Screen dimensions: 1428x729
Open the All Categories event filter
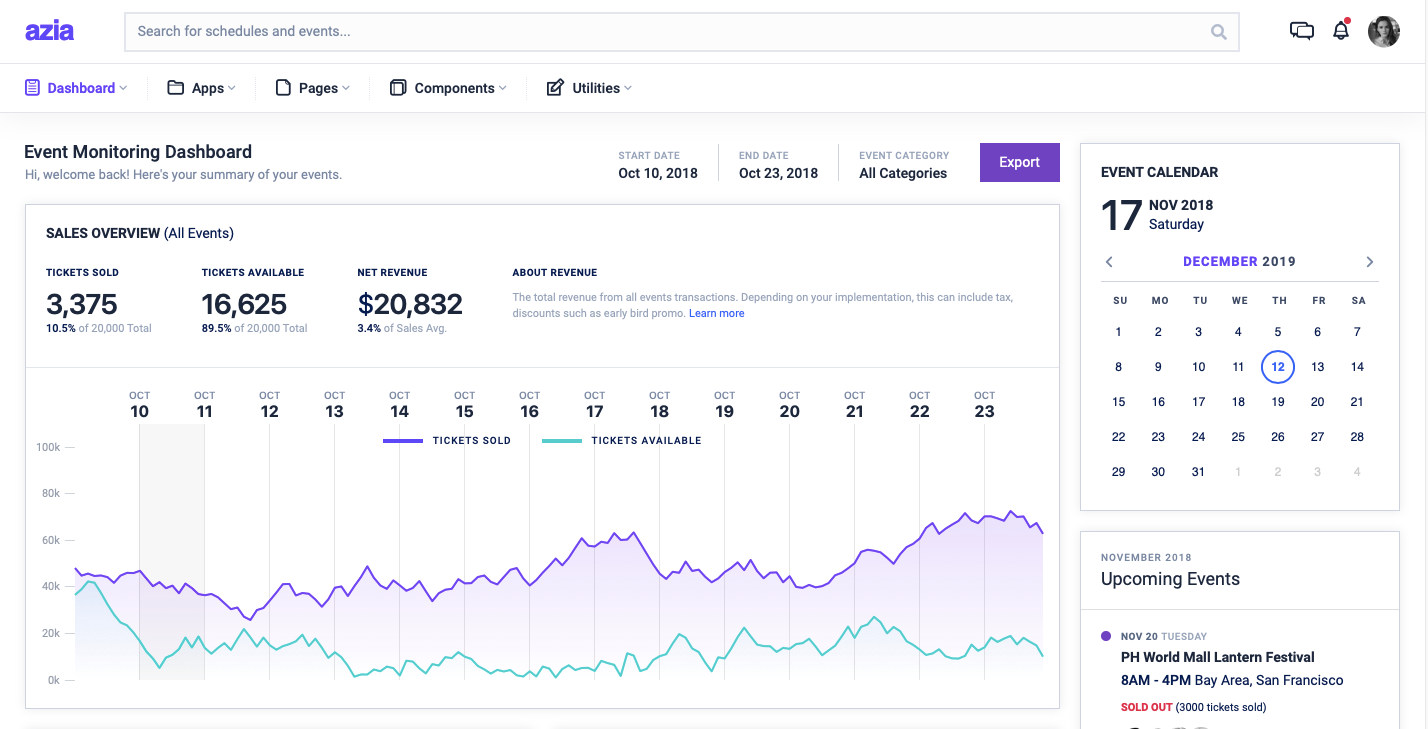[903, 173]
